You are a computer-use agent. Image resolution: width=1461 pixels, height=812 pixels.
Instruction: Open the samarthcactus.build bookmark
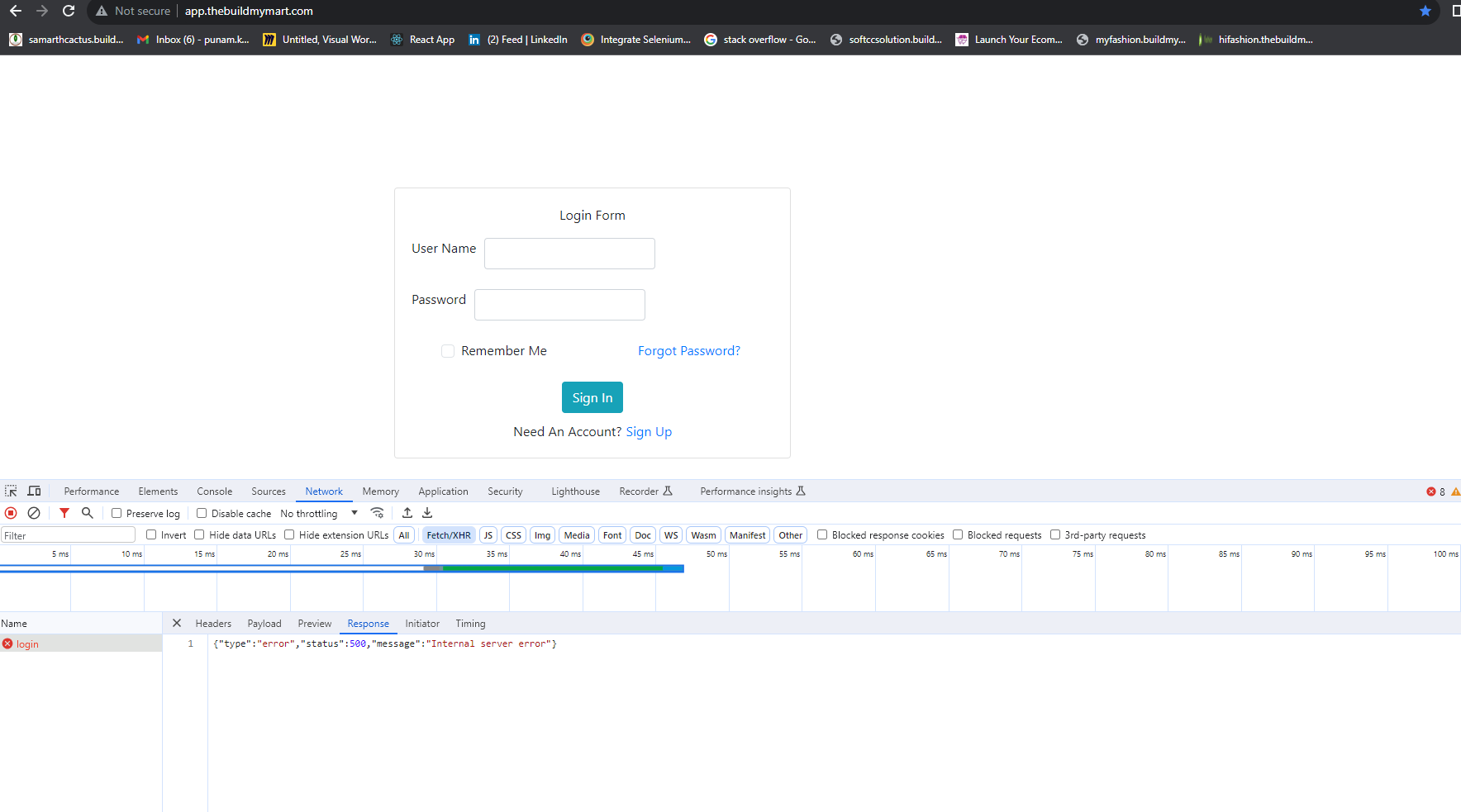pyautogui.click(x=66, y=40)
